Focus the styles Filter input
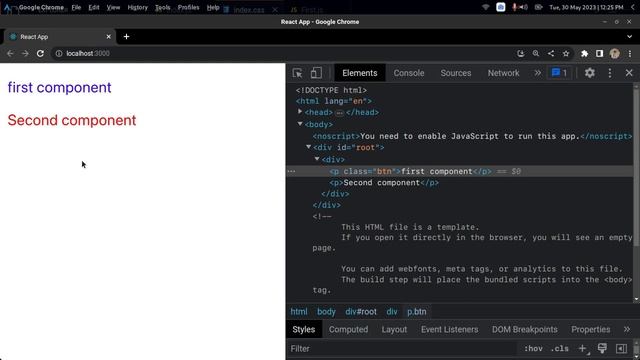Viewport: 640px width, 360px height. pos(402,349)
